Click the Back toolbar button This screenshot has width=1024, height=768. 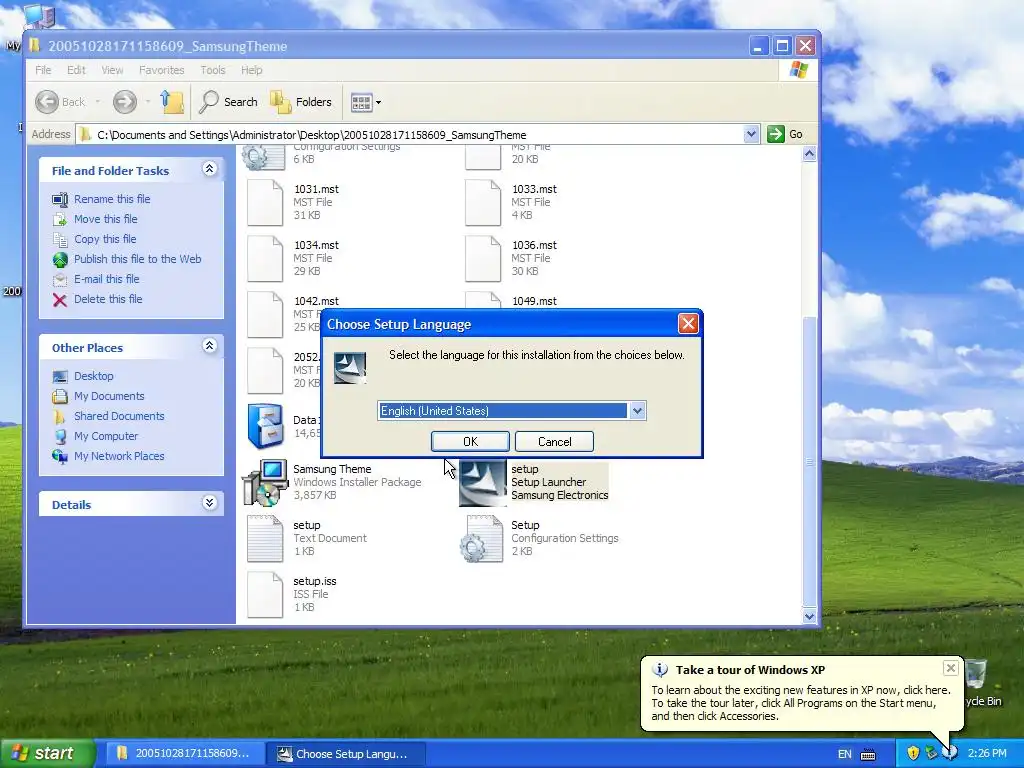pyautogui.click(x=60, y=102)
